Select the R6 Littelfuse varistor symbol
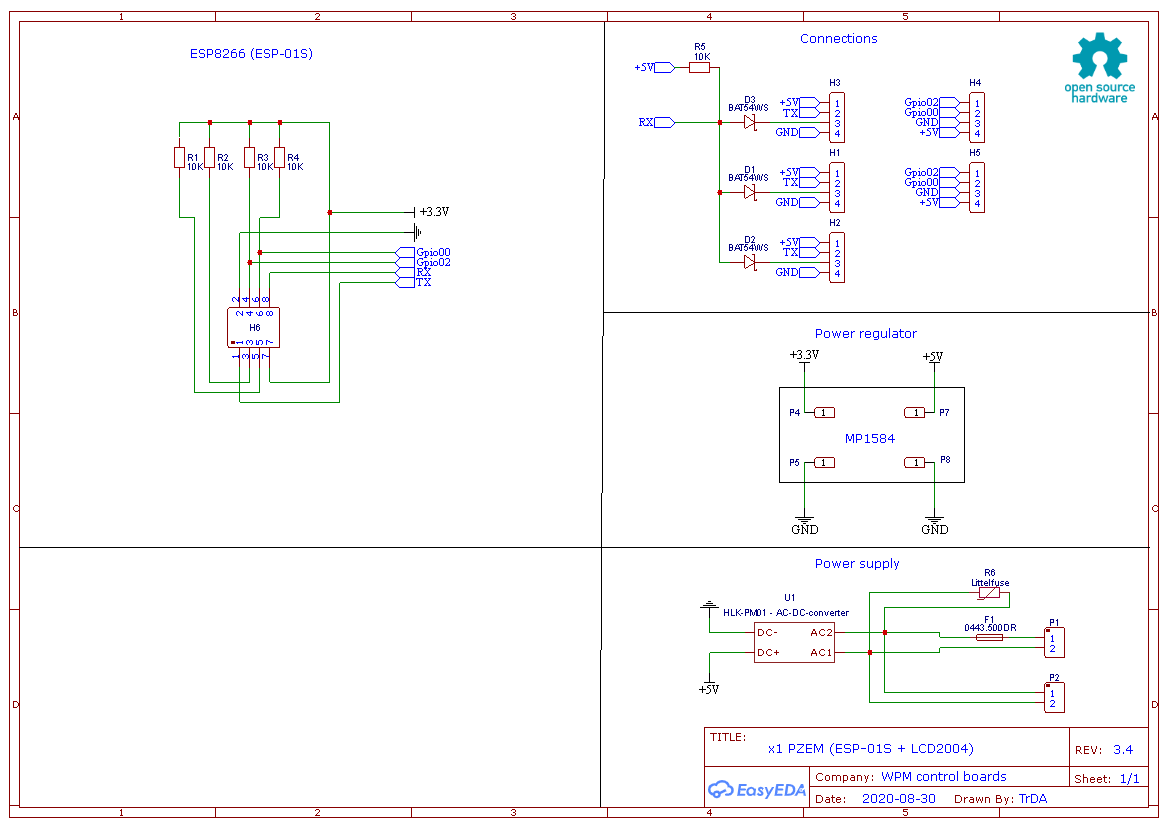 tap(989, 593)
